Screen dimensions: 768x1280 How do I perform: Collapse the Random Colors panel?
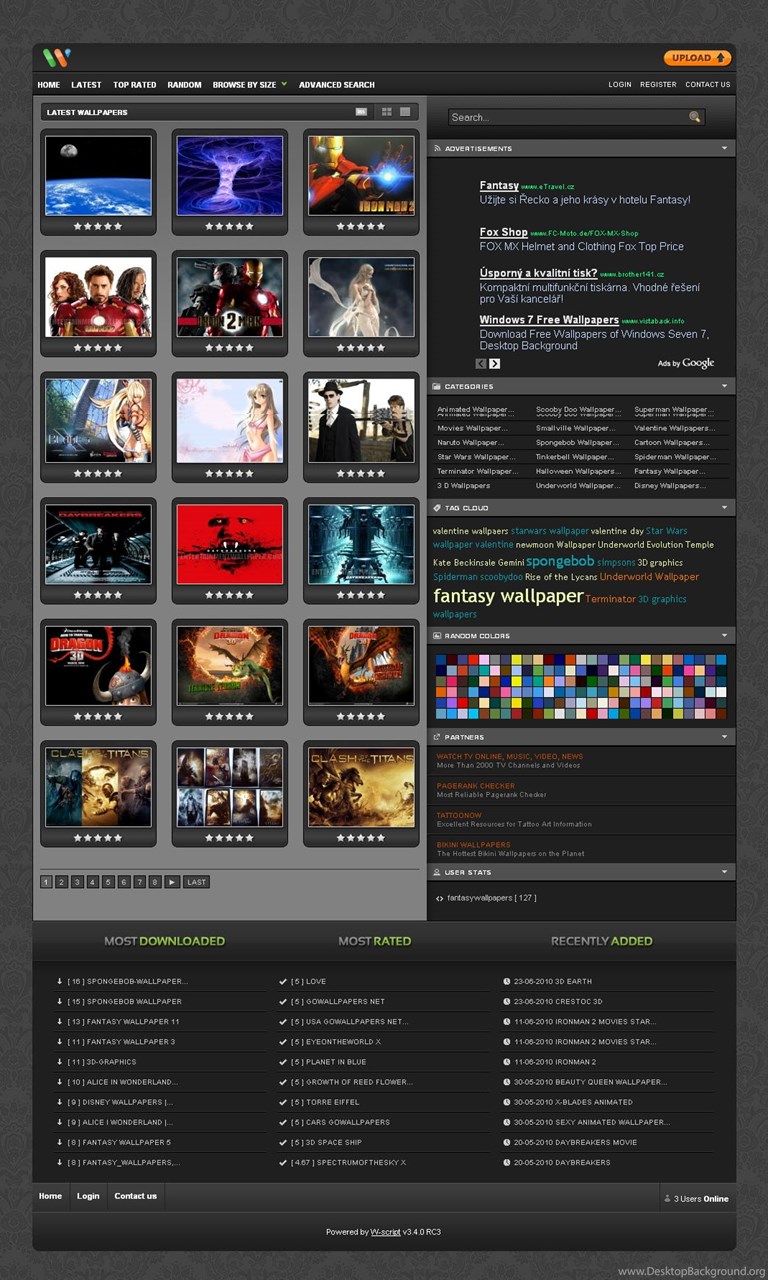[725, 636]
